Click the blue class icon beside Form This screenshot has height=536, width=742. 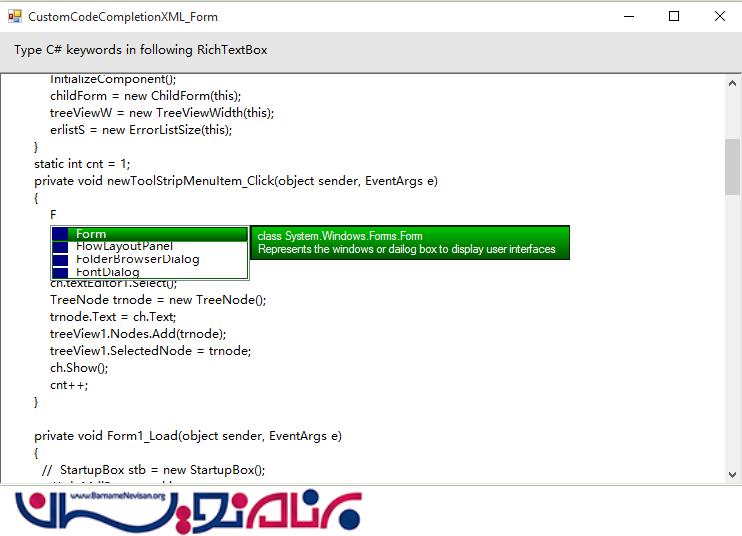[x=60, y=234]
